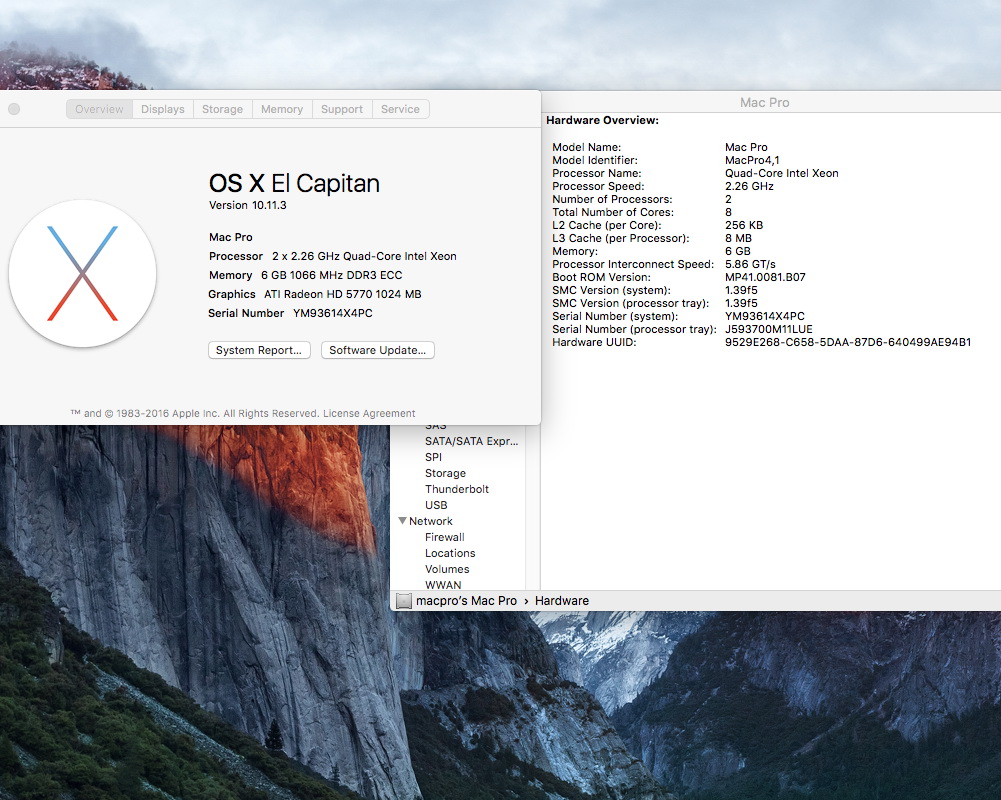Click the System Report... button

(x=259, y=350)
